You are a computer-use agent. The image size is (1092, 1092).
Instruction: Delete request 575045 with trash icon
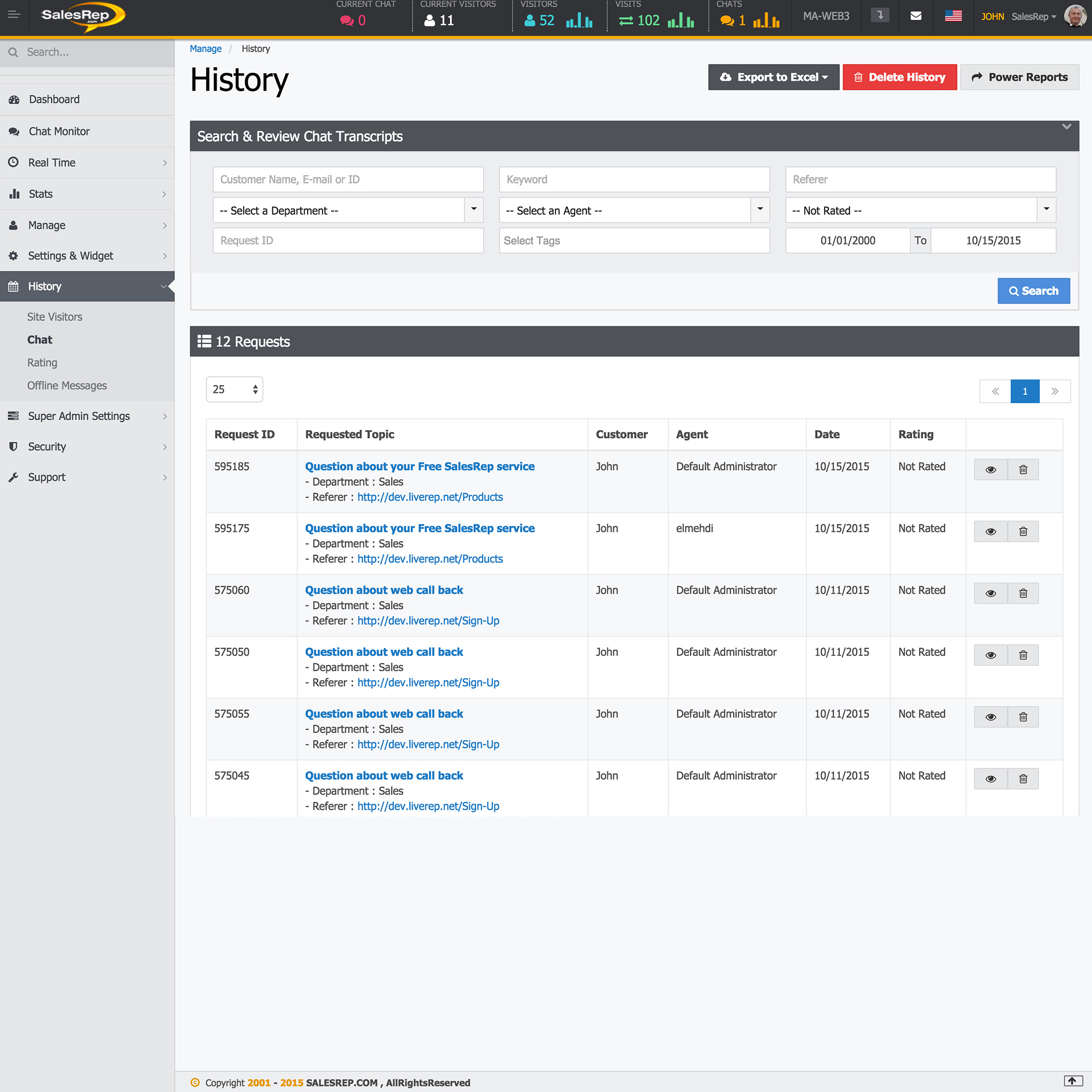tap(1023, 779)
